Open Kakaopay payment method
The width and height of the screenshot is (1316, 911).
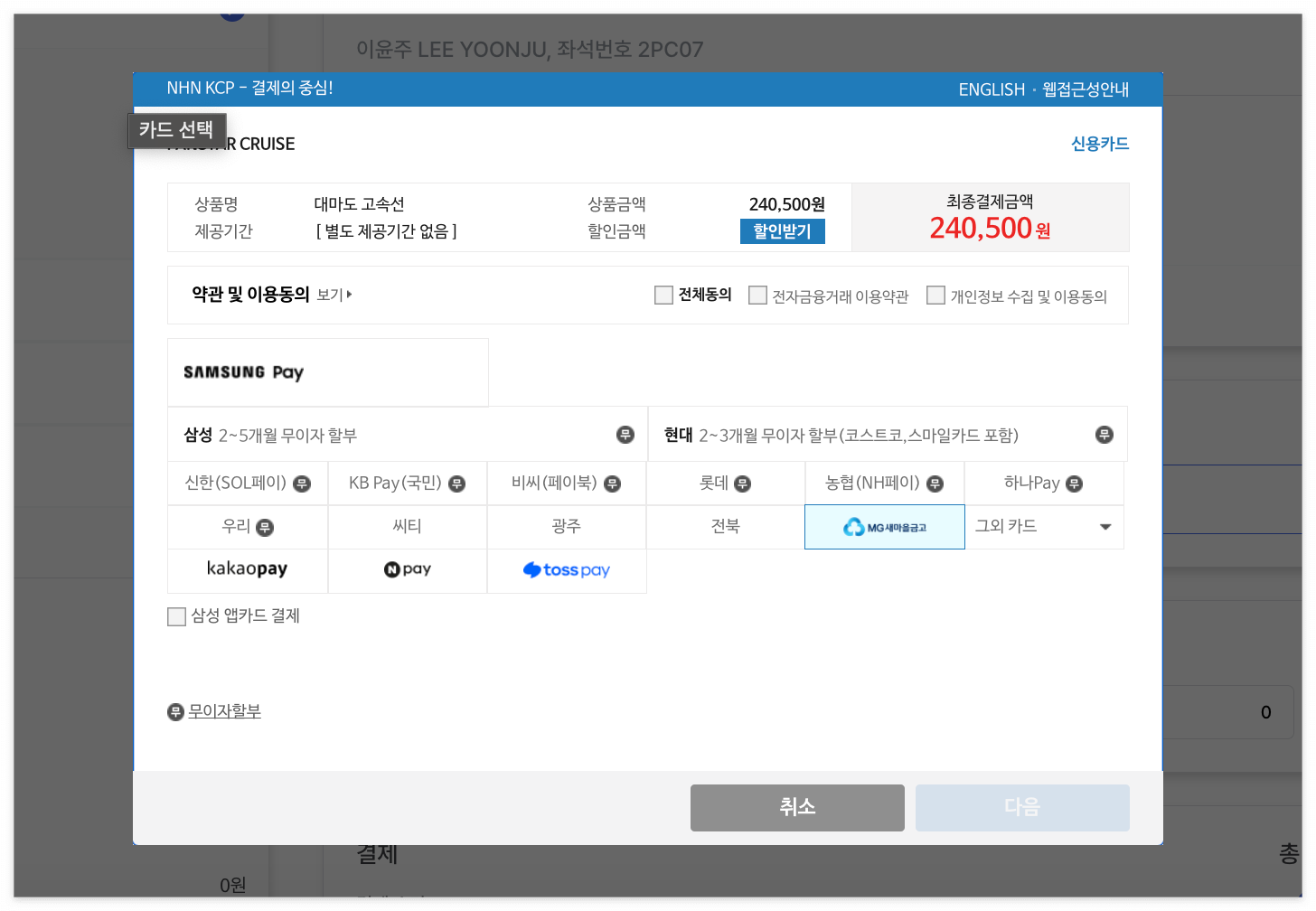247,570
